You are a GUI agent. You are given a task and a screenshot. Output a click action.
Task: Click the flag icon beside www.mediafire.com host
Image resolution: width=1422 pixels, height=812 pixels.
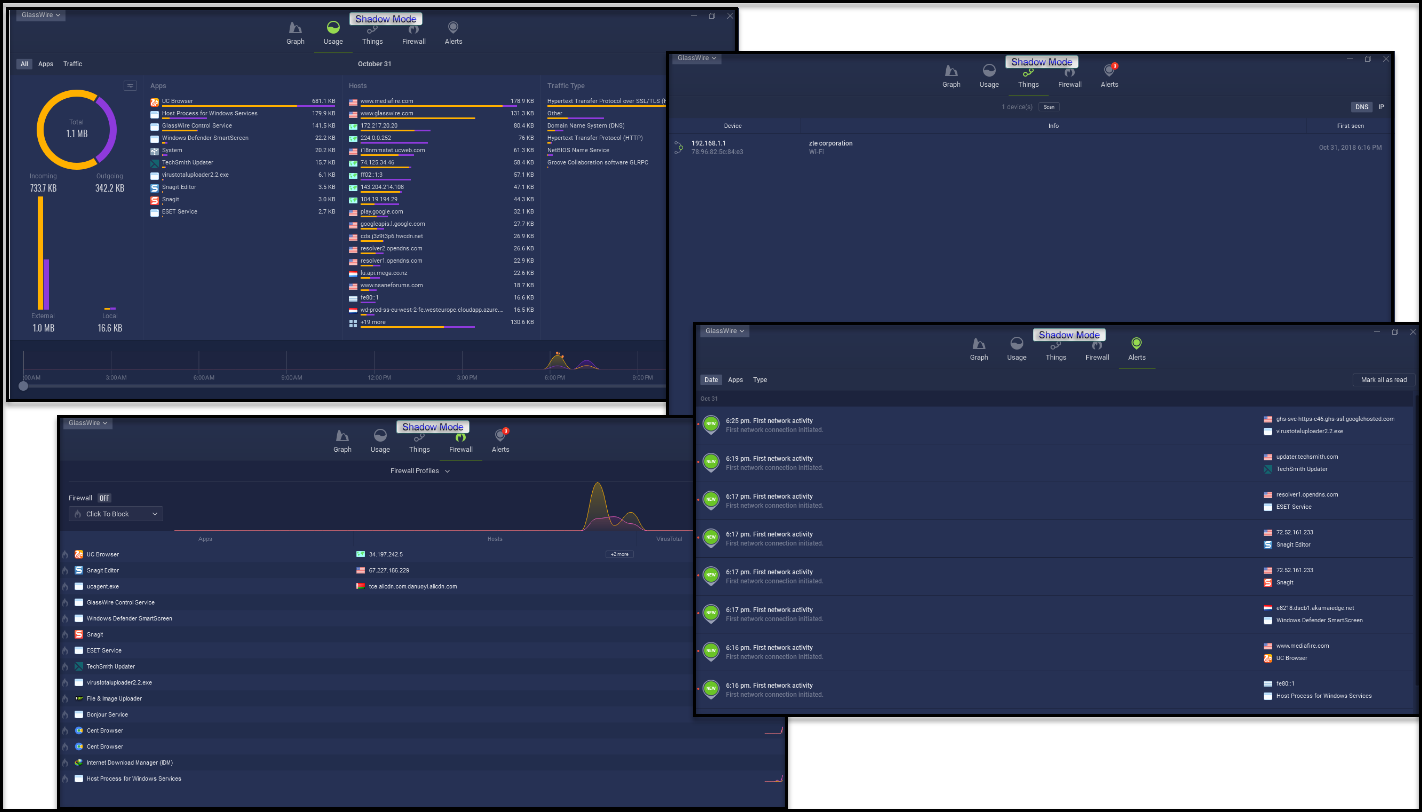pyautogui.click(x=353, y=101)
